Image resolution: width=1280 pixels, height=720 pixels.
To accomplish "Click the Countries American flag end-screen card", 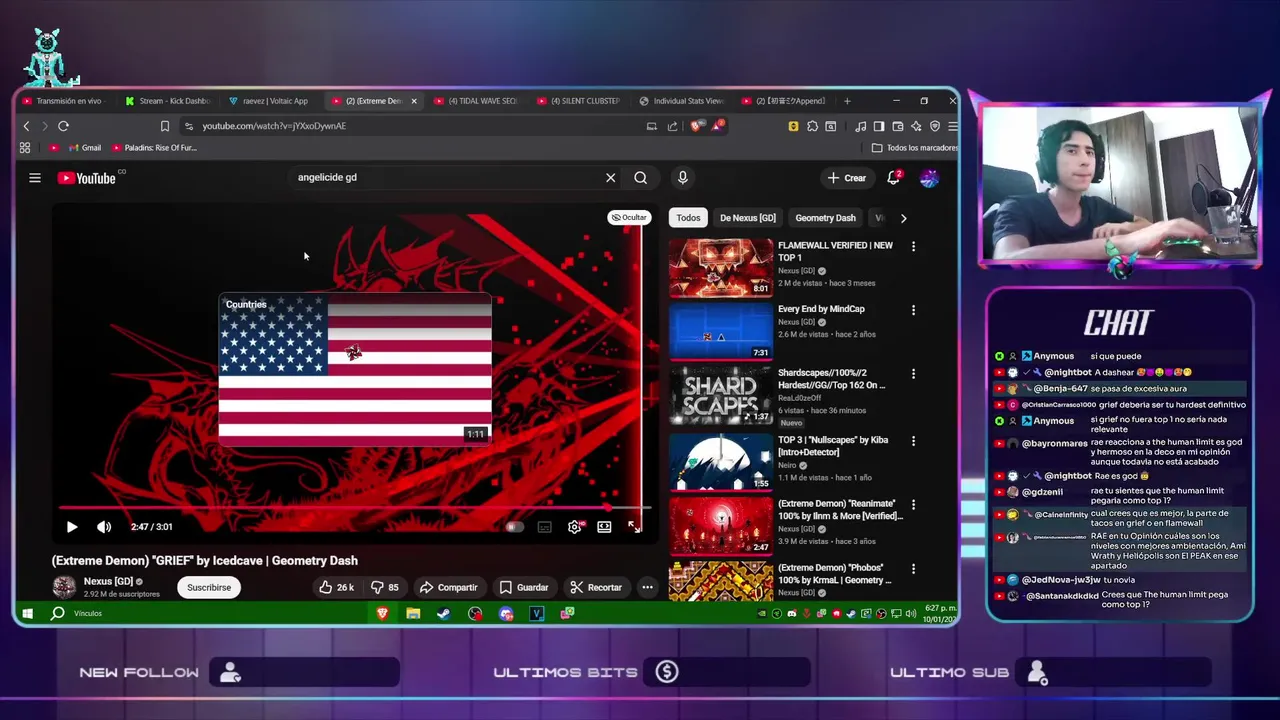I will pos(355,368).
